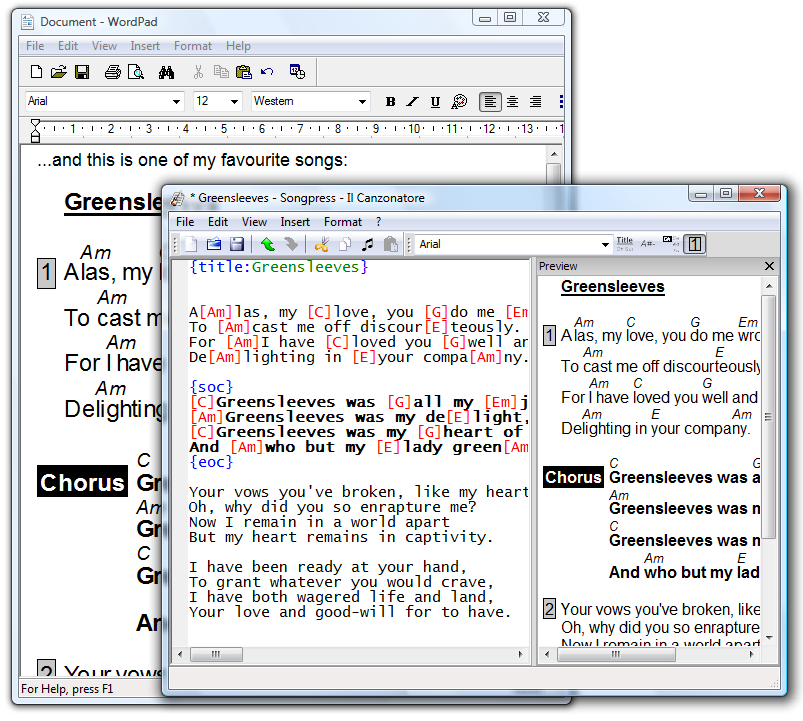Cut selection with Songpress scissors icon
The image size is (803, 721).
pyautogui.click(x=321, y=244)
